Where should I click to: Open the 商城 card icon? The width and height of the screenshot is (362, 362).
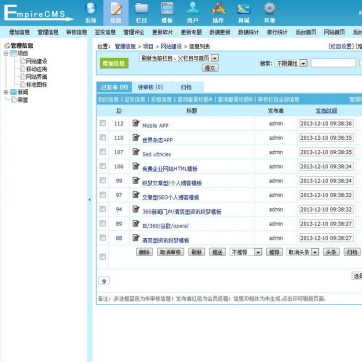click(244, 9)
